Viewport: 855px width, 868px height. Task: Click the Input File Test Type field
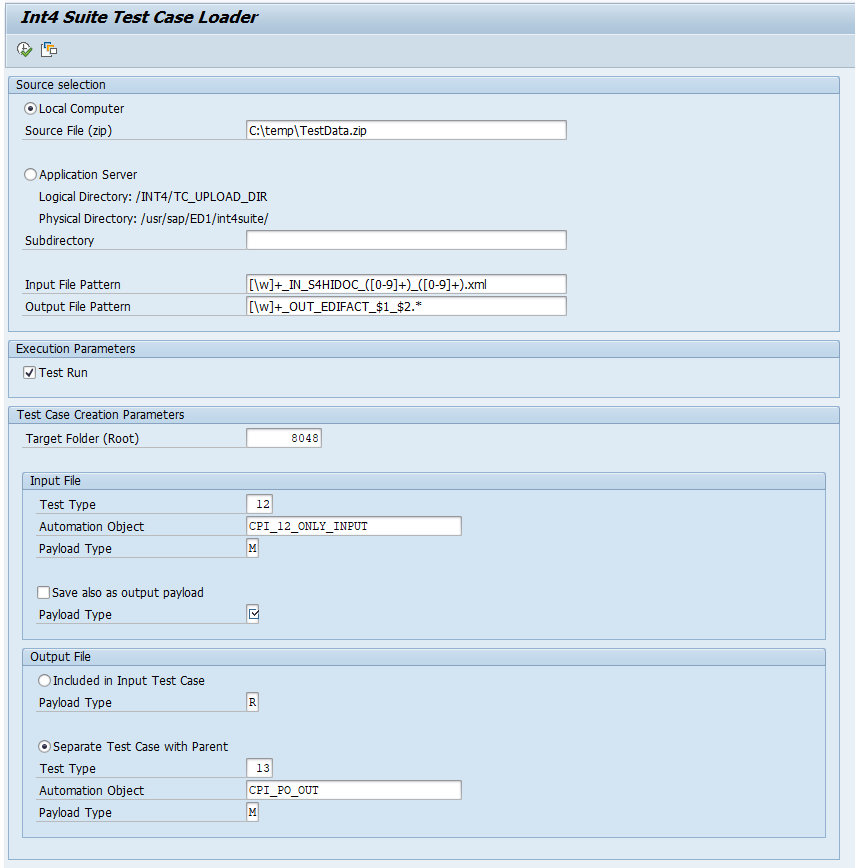point(259,504)
